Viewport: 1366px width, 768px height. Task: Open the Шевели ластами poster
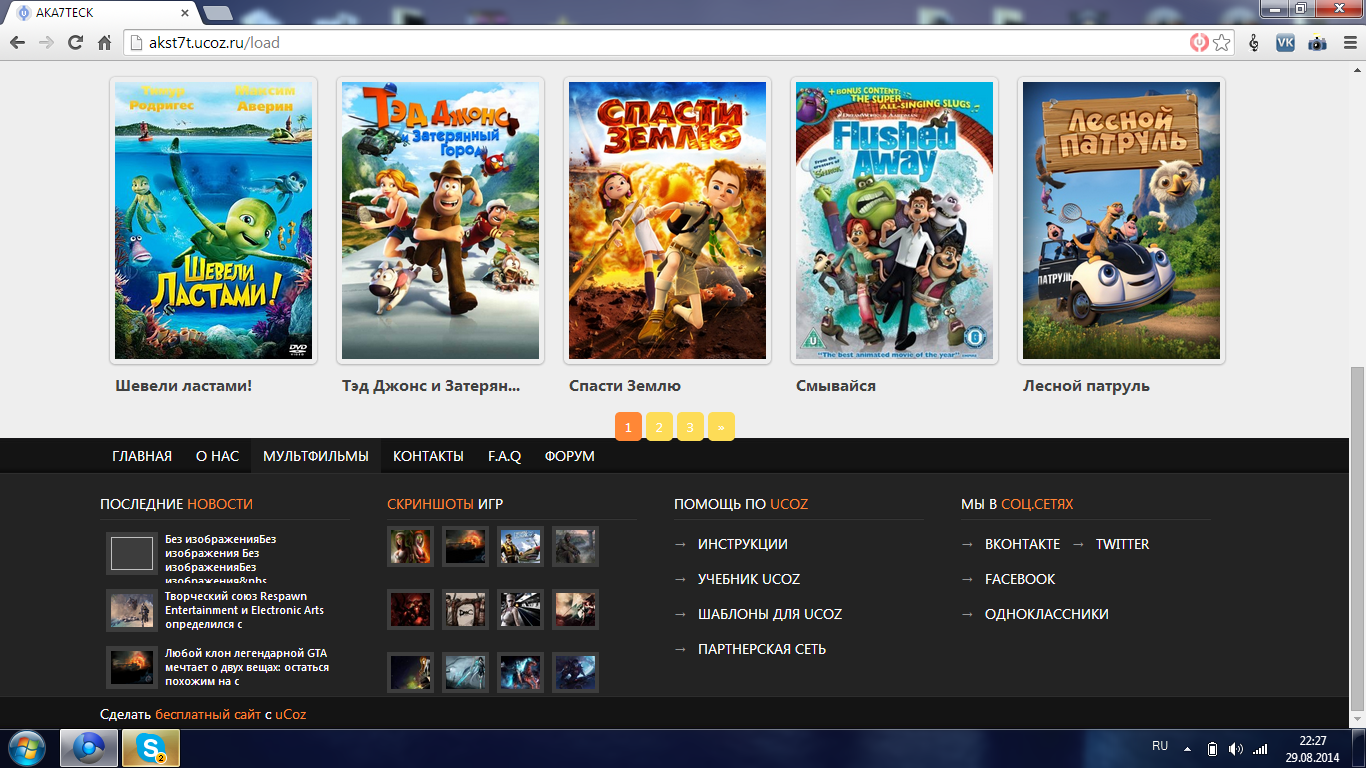tap(213, 220)
